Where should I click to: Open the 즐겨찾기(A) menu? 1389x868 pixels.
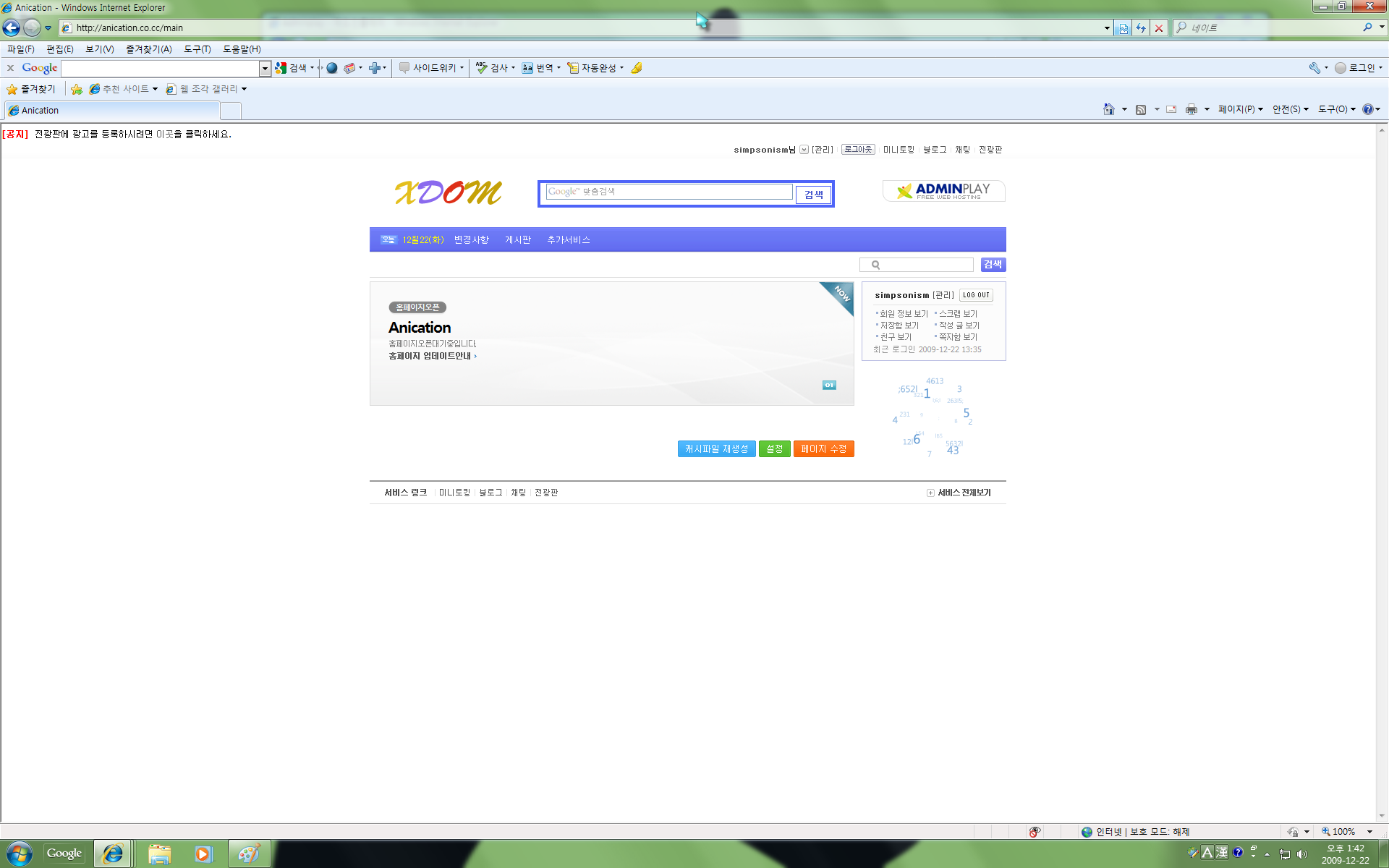[x=148, y=49]
